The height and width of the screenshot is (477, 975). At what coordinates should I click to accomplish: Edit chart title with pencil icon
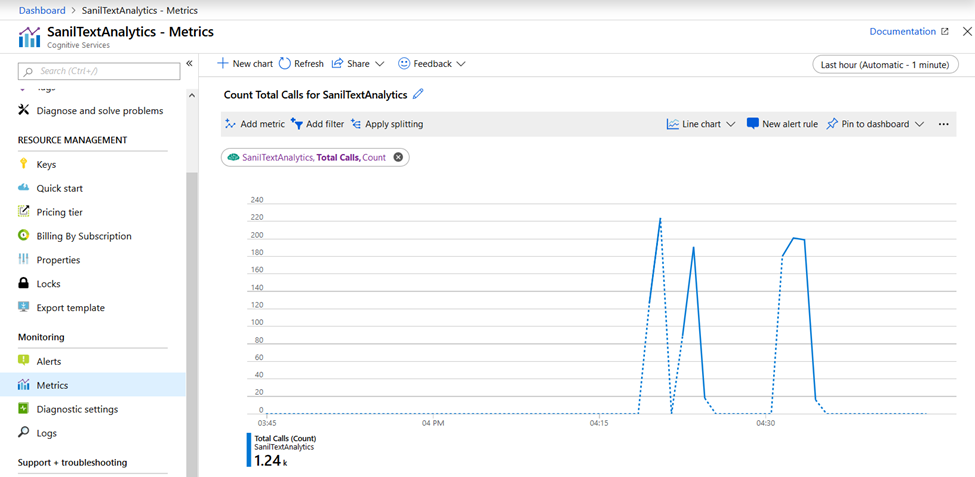(418, 95)
